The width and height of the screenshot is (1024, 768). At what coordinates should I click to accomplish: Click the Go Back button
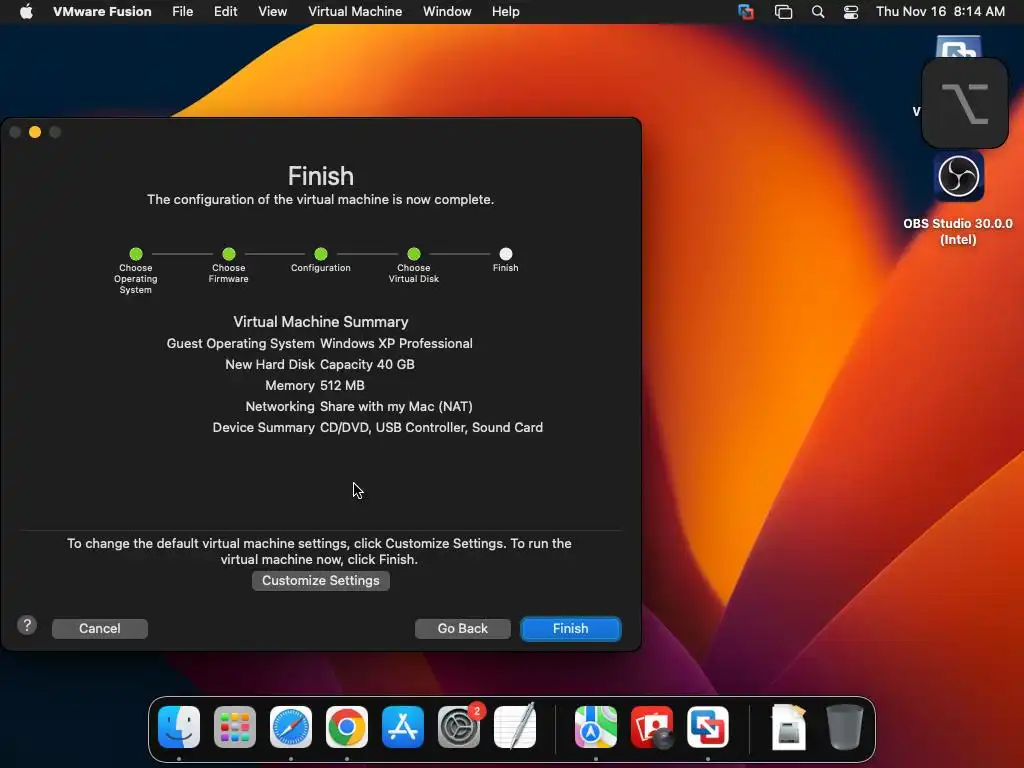[x=462, y=628]
